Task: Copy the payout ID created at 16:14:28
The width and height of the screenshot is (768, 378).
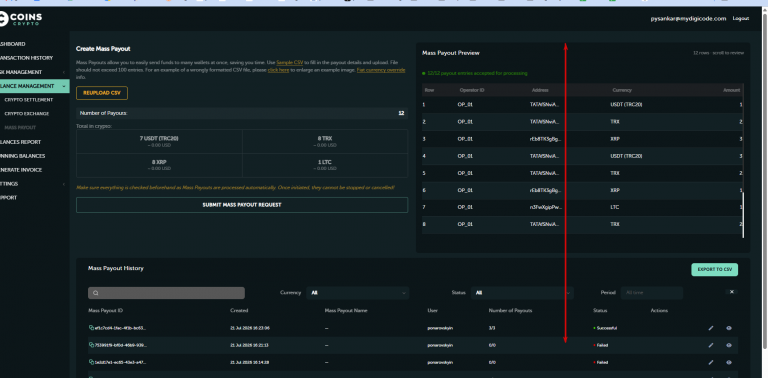Action: coord(91,362)
